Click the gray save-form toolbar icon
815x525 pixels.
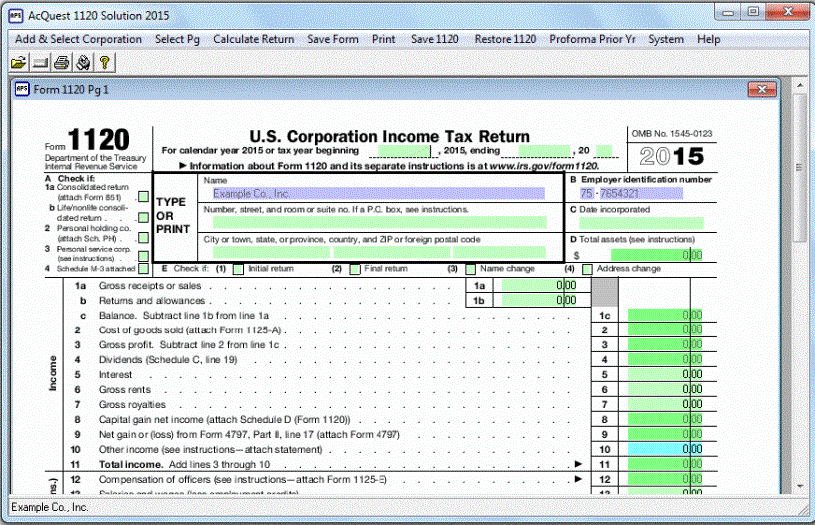coord(40,63)
